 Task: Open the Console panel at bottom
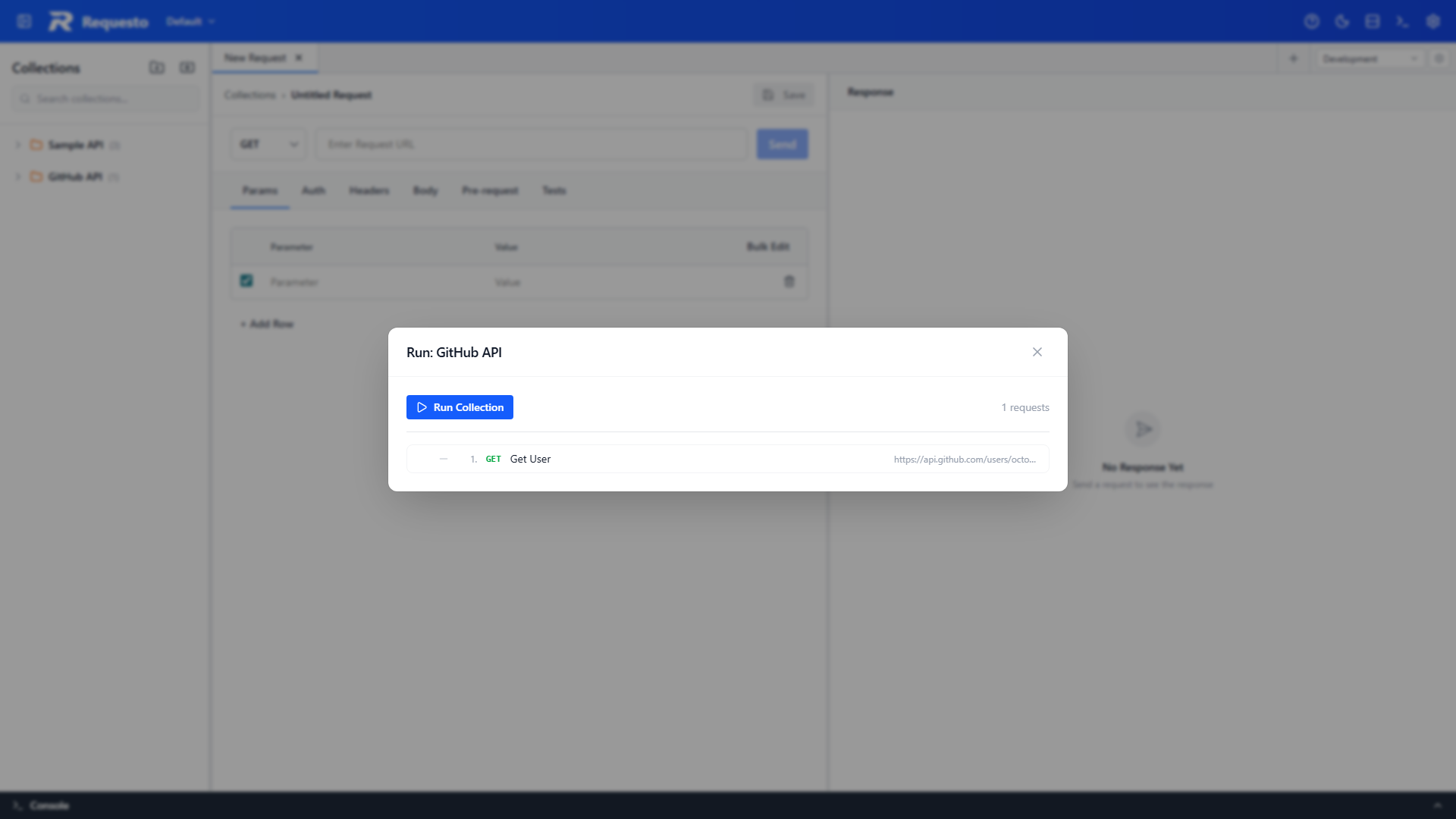coord(42,805)
